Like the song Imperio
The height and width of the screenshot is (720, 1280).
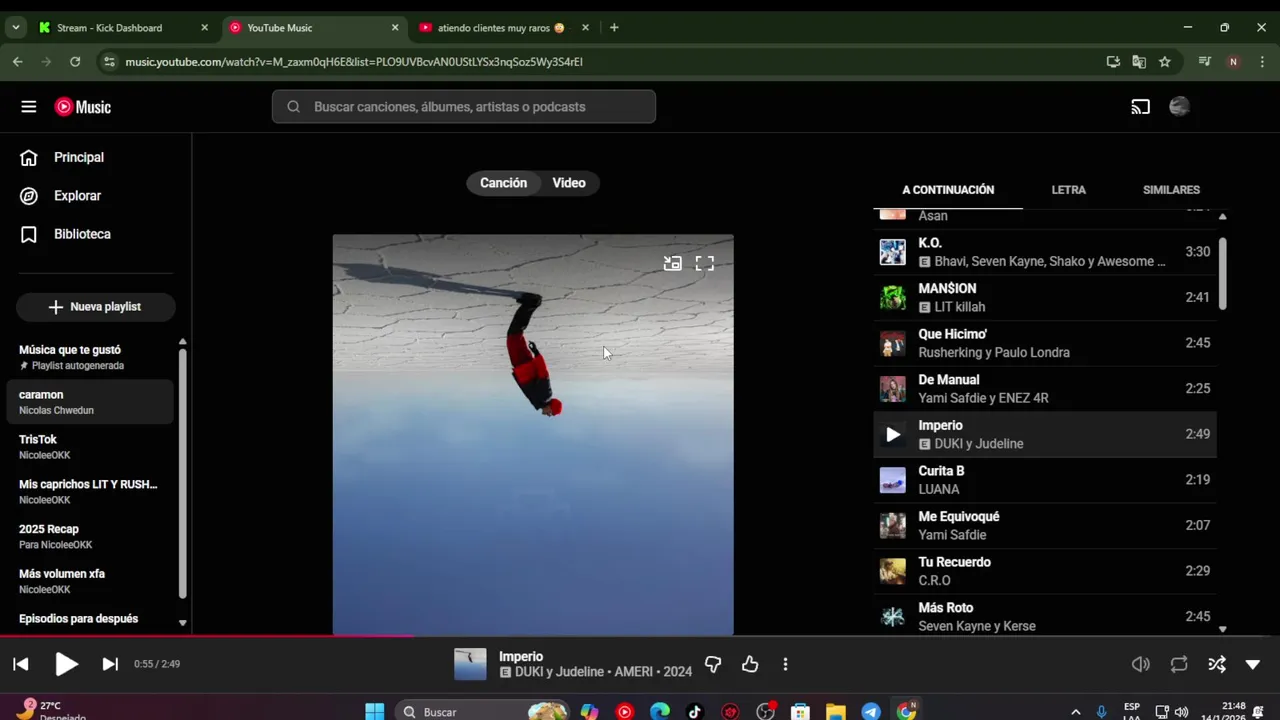click(x=750, y=664)
